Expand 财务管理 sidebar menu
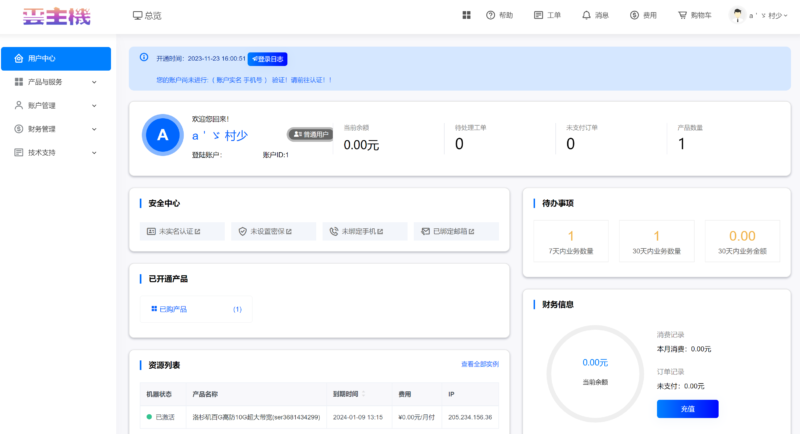 pos(56,129)
